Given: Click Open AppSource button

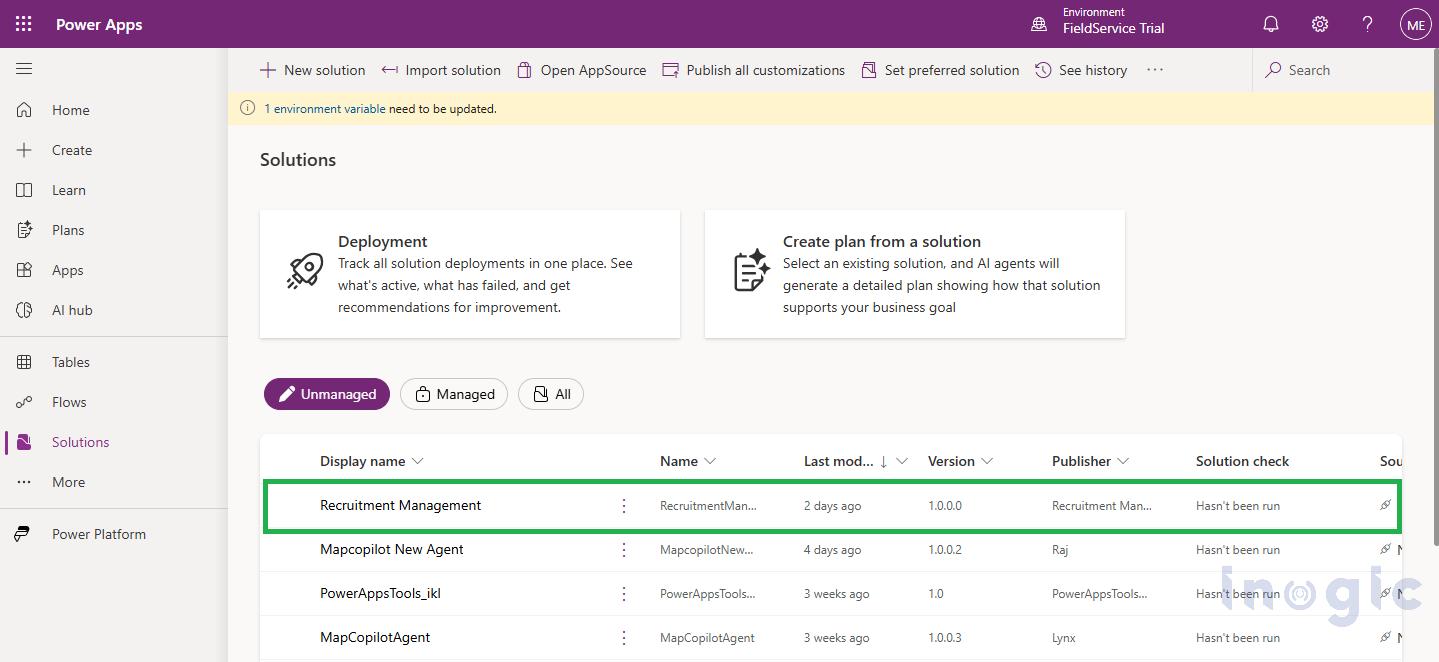Looking at the screenshot, I should click(x=581, y=70).
